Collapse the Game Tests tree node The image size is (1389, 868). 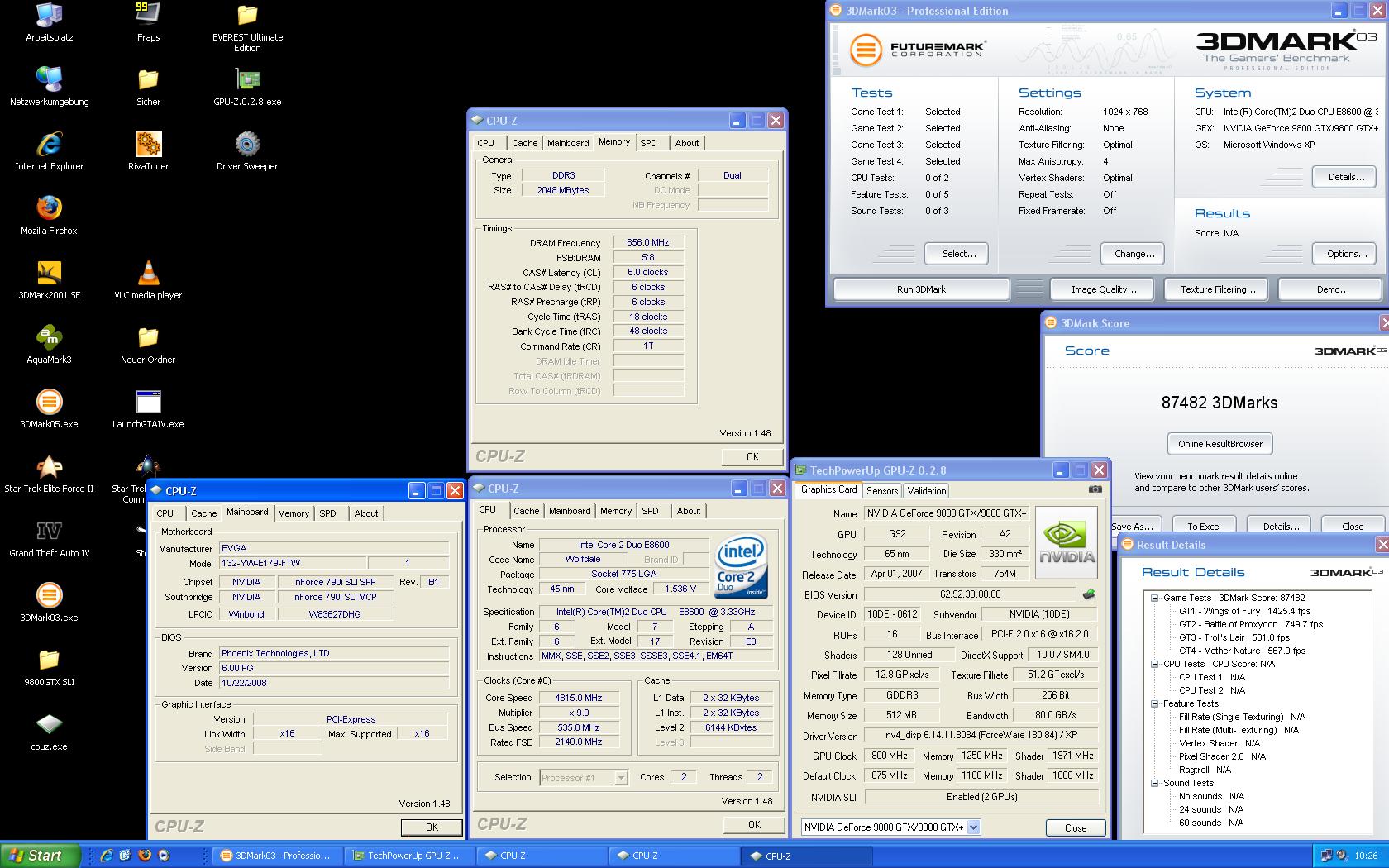1154,598
